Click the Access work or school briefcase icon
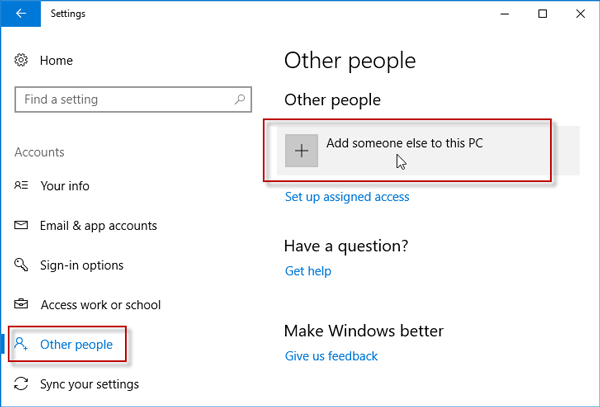 (x=21, y=305)
